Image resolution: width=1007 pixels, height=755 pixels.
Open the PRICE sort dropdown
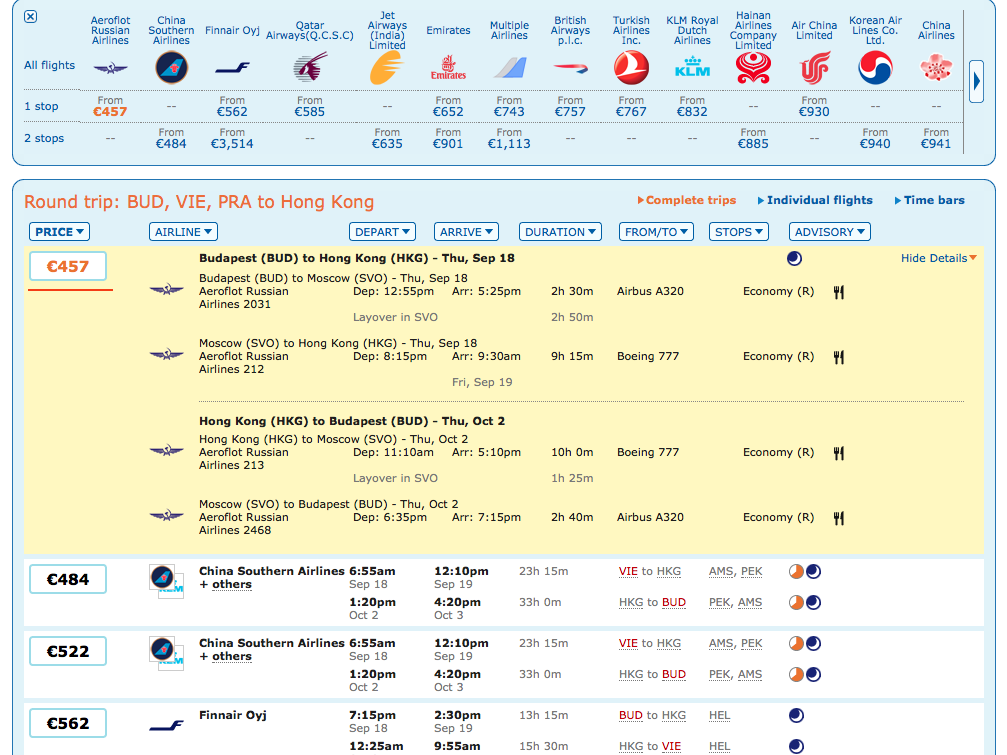pos(59,232)
